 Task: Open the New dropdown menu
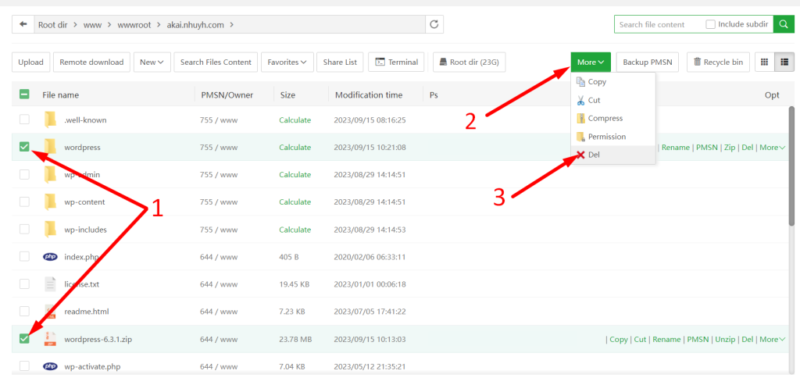152,62
